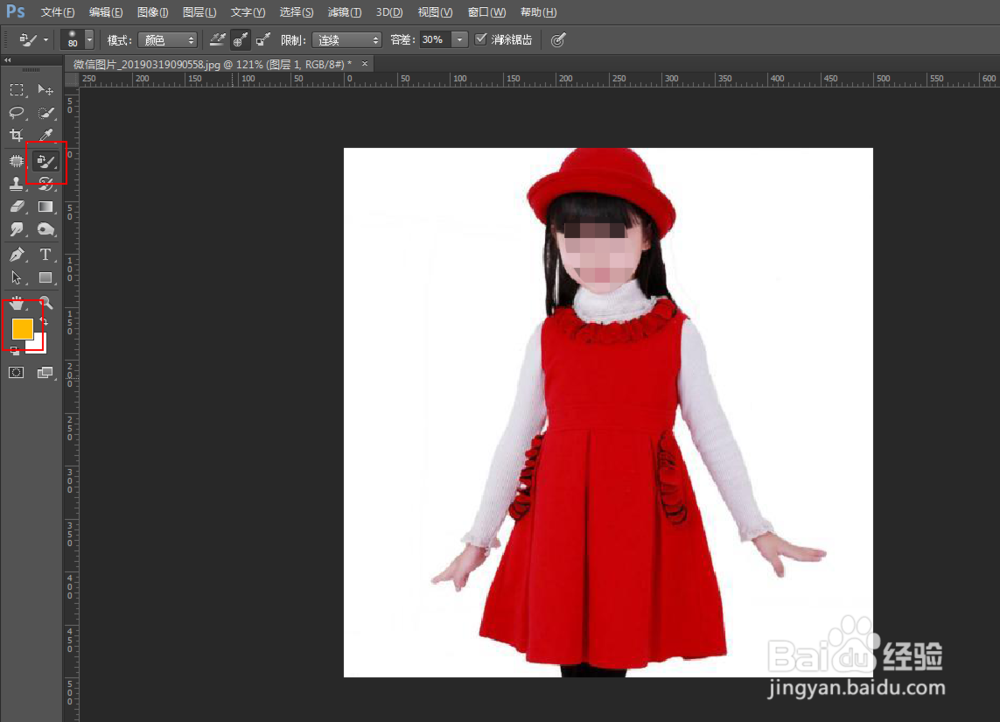The height and width of the screenshot is (722, 1000).
Task: Click the orange foreground color swatch
Action: [x=22, y=329]
